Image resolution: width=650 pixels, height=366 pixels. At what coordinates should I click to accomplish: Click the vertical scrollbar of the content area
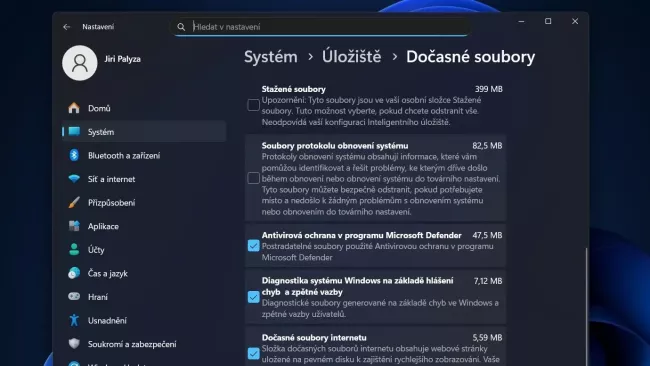click(x=586, y=307)
